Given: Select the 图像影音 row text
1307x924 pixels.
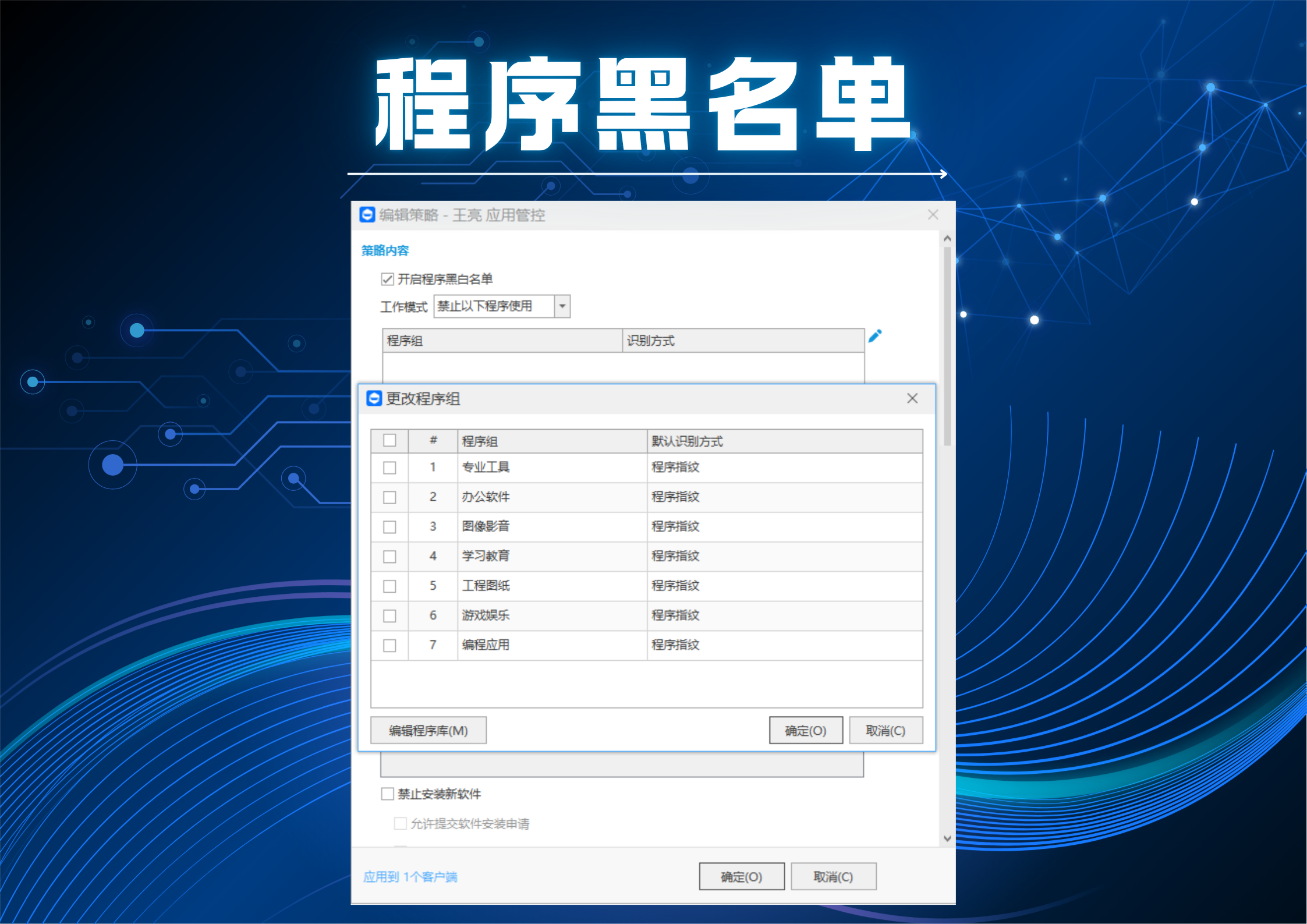Looking at the screenshot, I should tap(486, 526).
